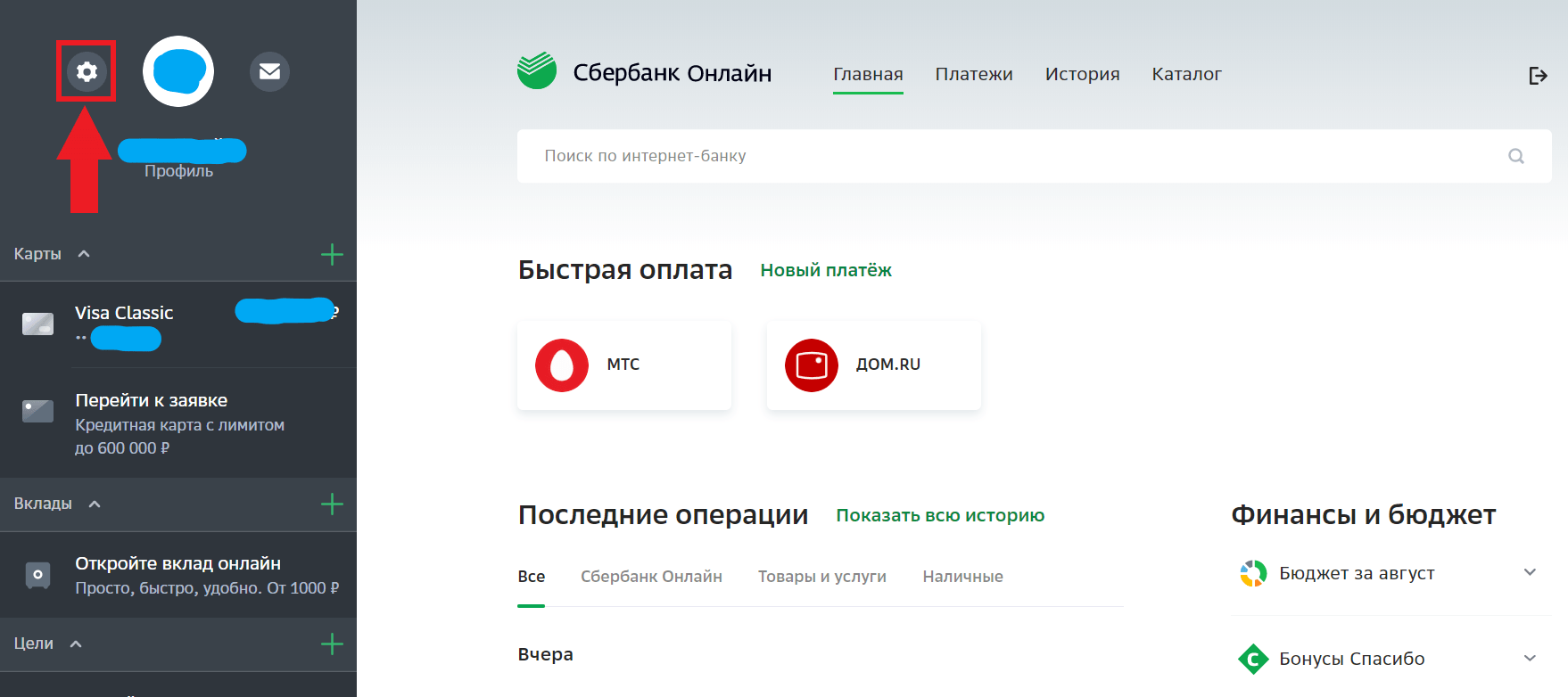The width and height of the screenshot is (1568, 697).
Task: Click the internet-bank search field
Action: (x=1008, y=156)
